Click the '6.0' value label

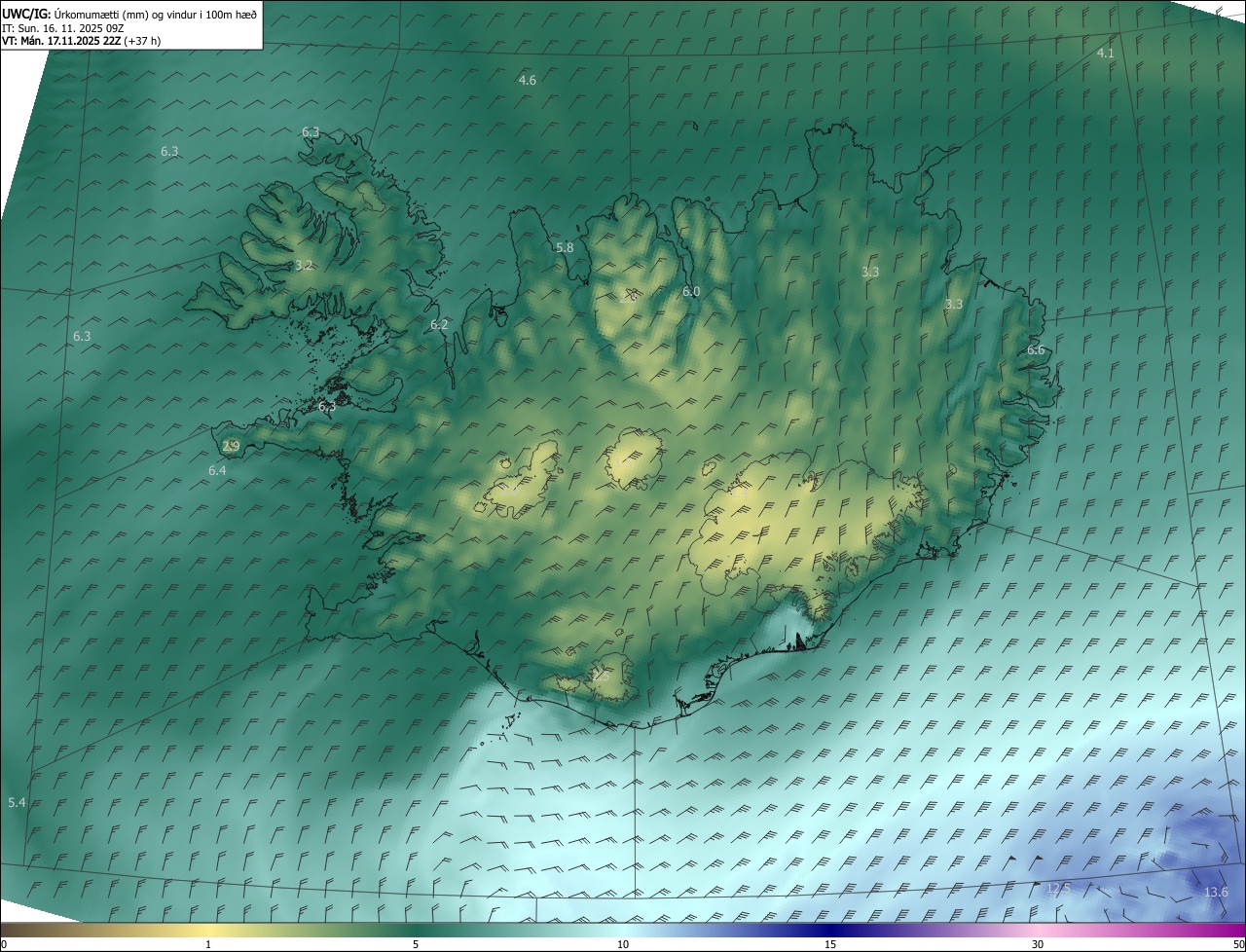[691, 291]
